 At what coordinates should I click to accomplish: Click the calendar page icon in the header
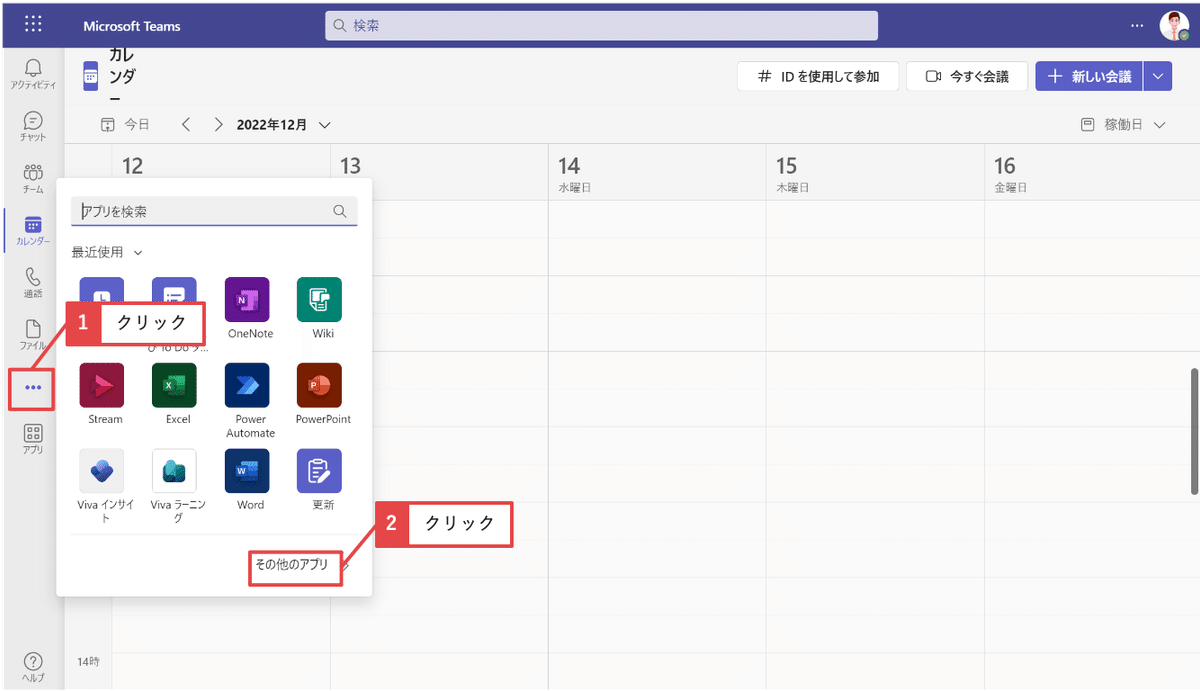[x=91, y=75]
